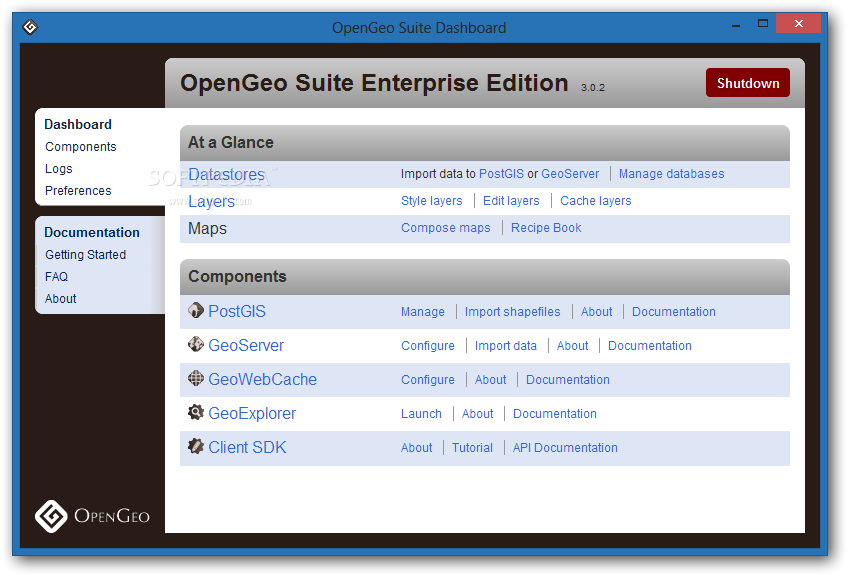Open API Documentation for Client SDK
Viewport: 848px width, 576px height.
565,448
